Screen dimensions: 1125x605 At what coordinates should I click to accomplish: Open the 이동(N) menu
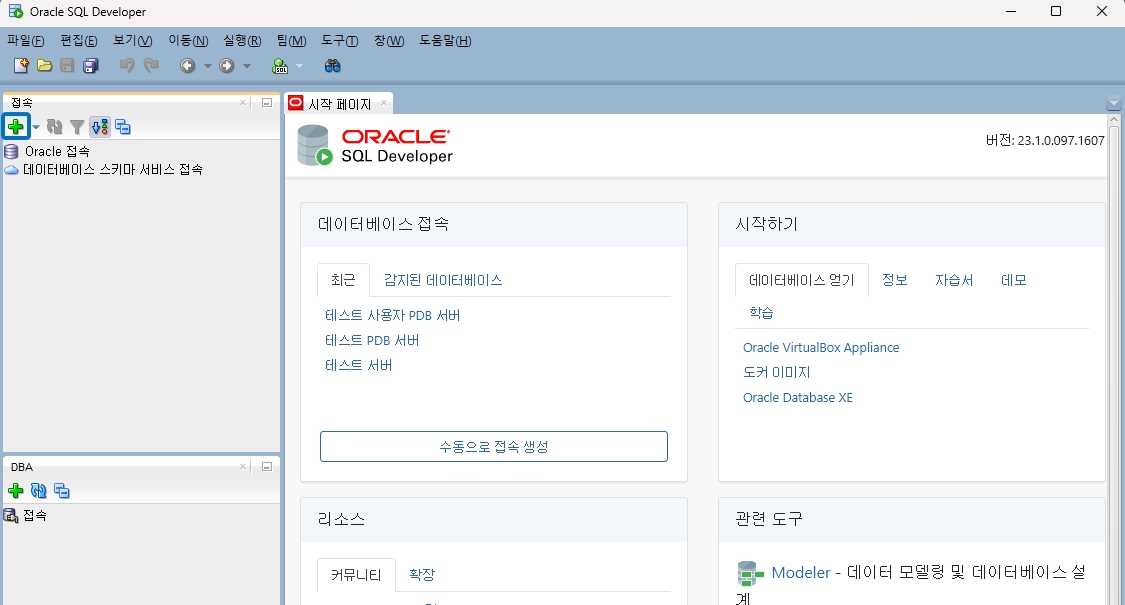click(x=188, y=41)
